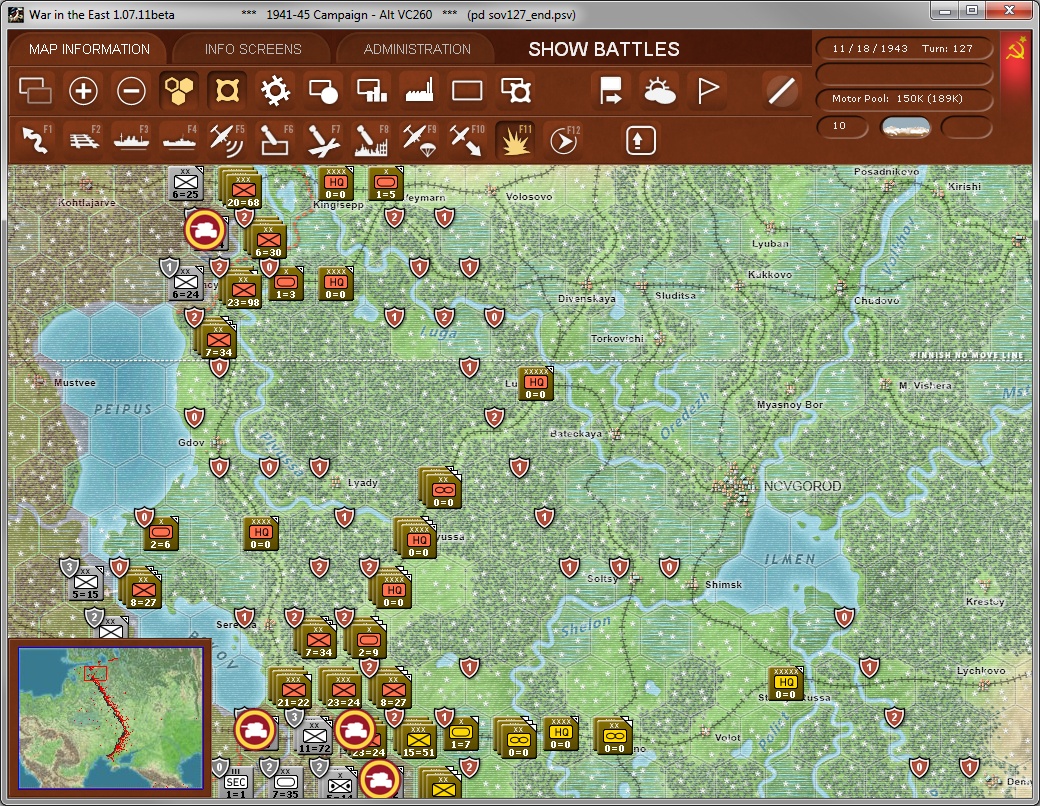Toggle the hex grid overlay button
The width and height of the screenshot is (1040, 806).
(179, 91)
